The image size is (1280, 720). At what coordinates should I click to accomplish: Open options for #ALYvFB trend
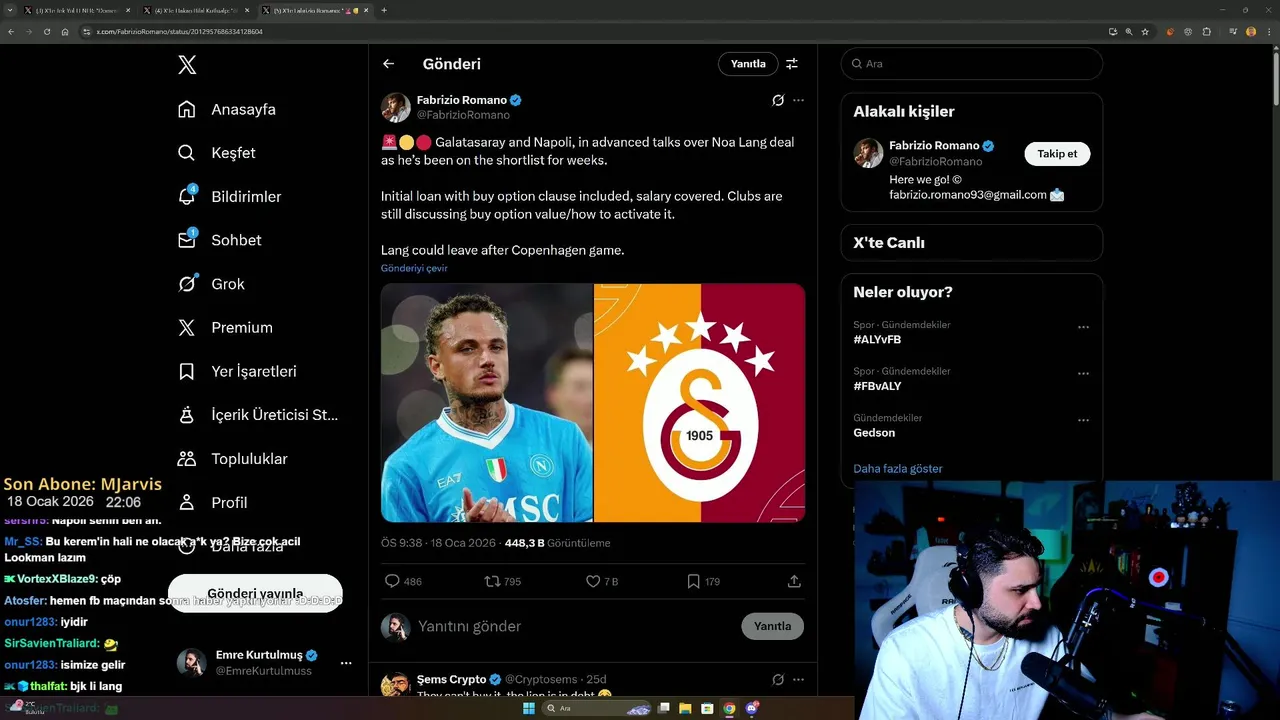point(1083,327)
